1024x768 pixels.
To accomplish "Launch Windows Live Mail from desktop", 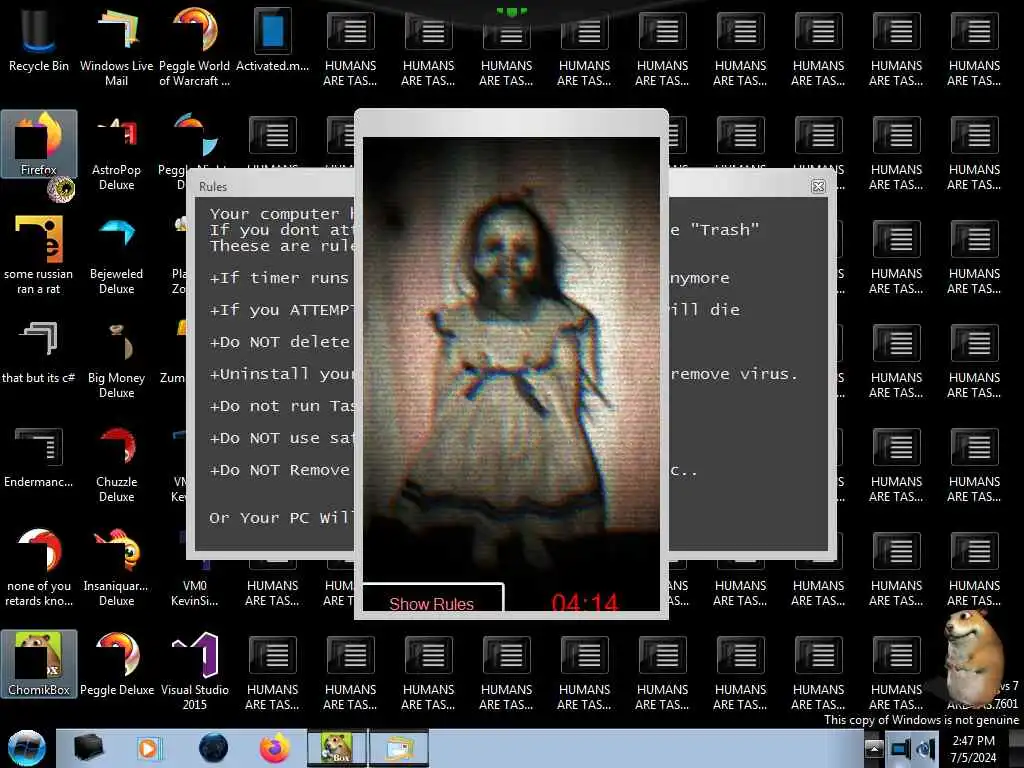I will pos(116,47).
